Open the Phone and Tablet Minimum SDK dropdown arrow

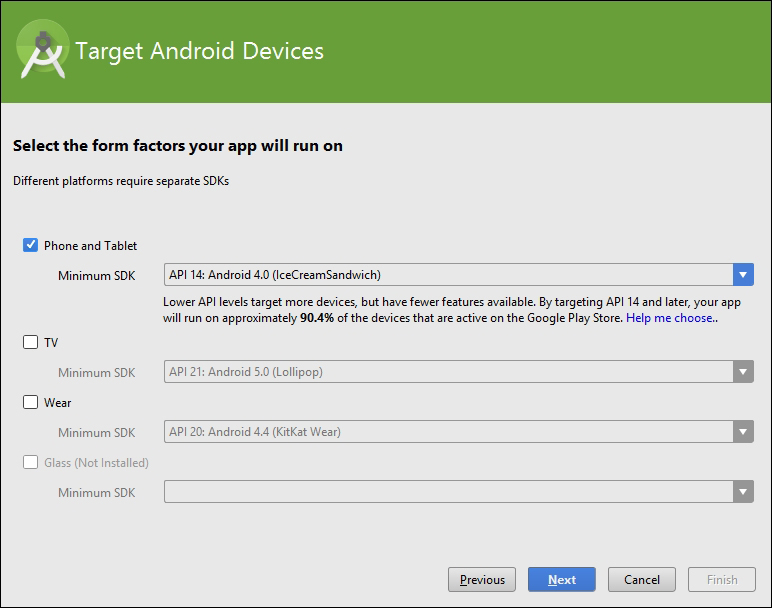point(743,275)
